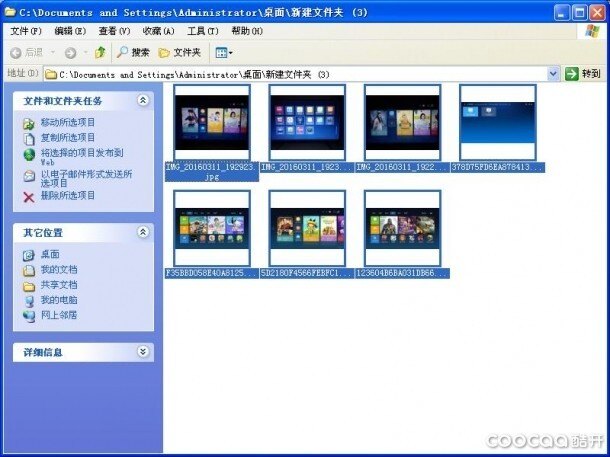Open the address bar dropdown arrow
Viewport: 610px width, 457px height.
[x=554, y=74]
